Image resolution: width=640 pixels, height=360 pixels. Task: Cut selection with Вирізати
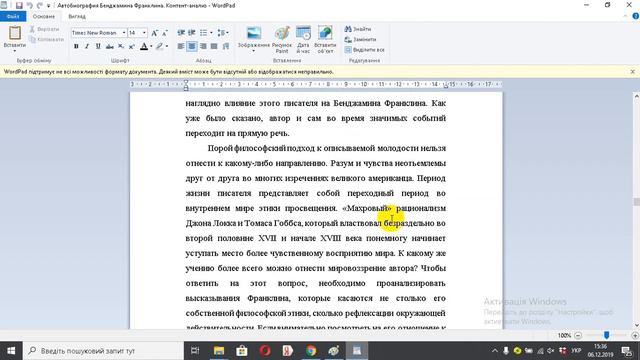[x=44, y=29]
